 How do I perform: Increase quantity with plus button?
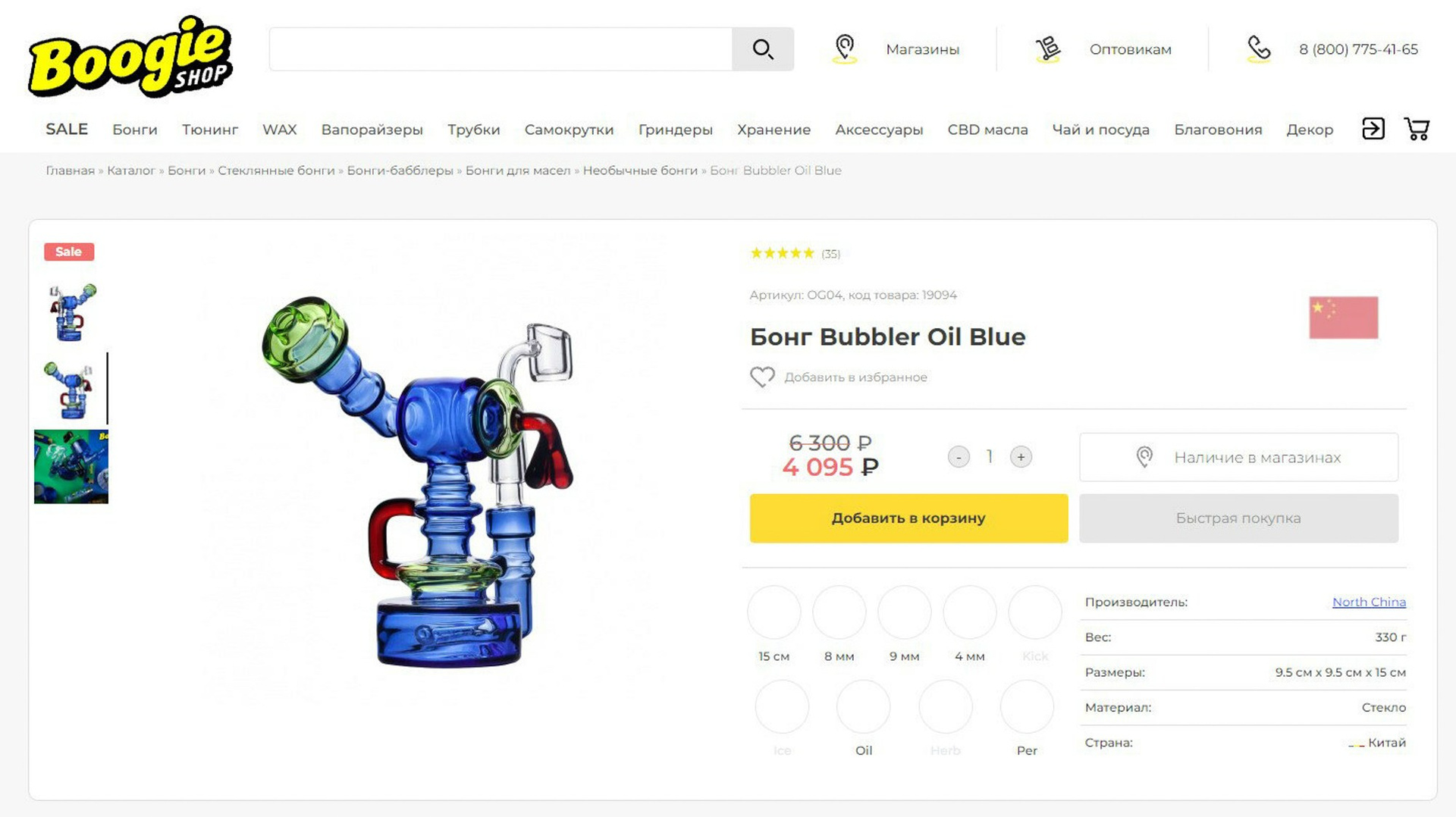coord(1021,457)
